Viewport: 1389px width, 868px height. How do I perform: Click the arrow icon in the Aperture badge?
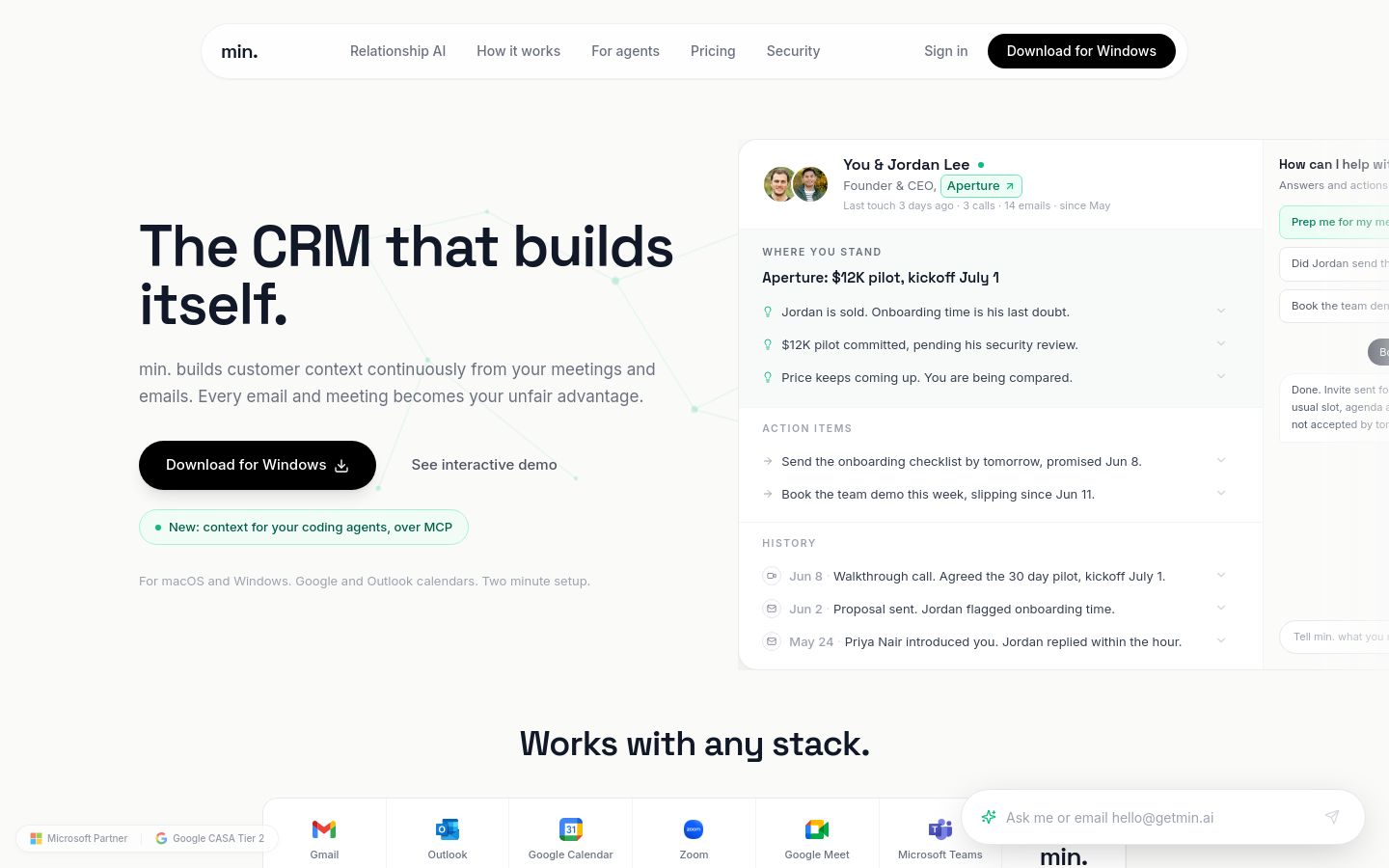(1010, 186)
